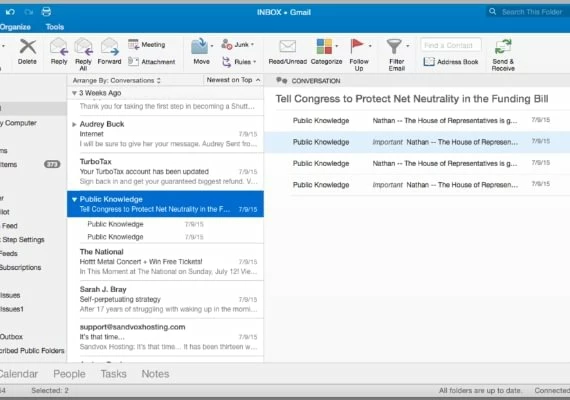Collapse the 3 Weeks Ago group
The height and width of the screenshot is (400, 570).
pos(74,93)
